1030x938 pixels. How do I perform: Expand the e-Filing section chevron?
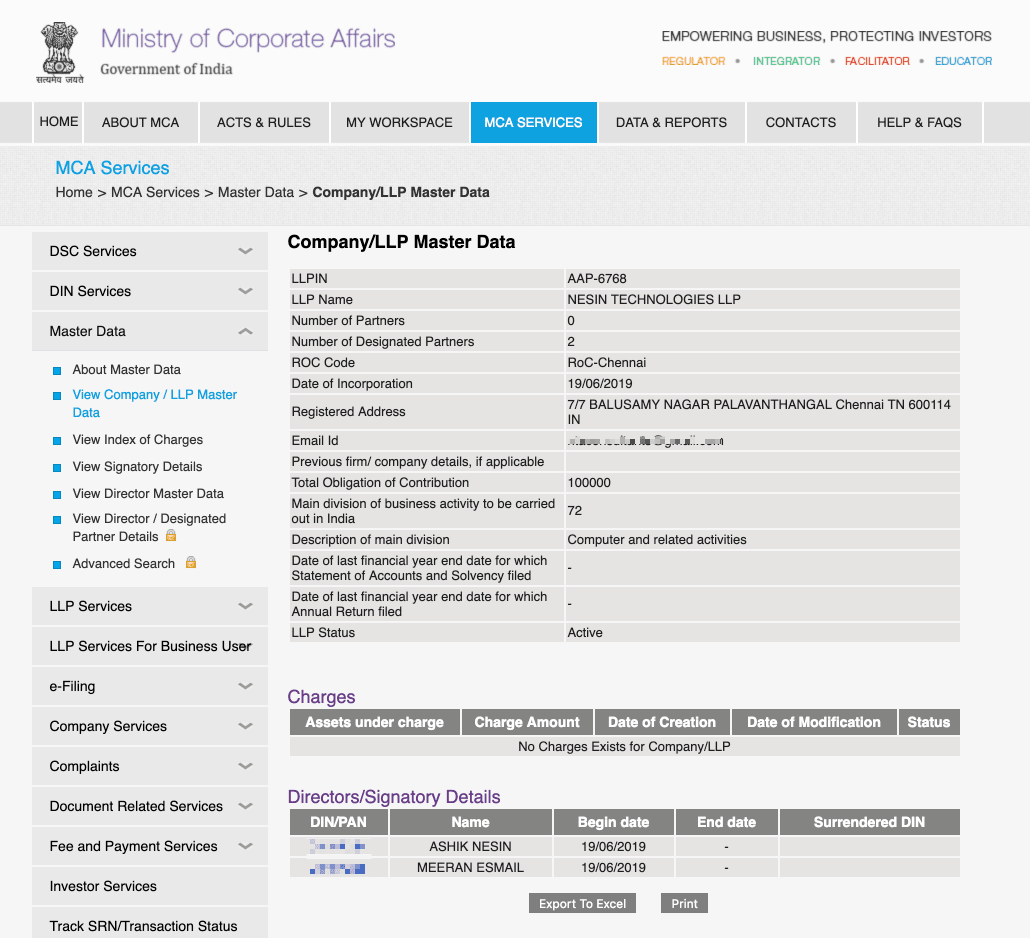[x=245, y=686]
